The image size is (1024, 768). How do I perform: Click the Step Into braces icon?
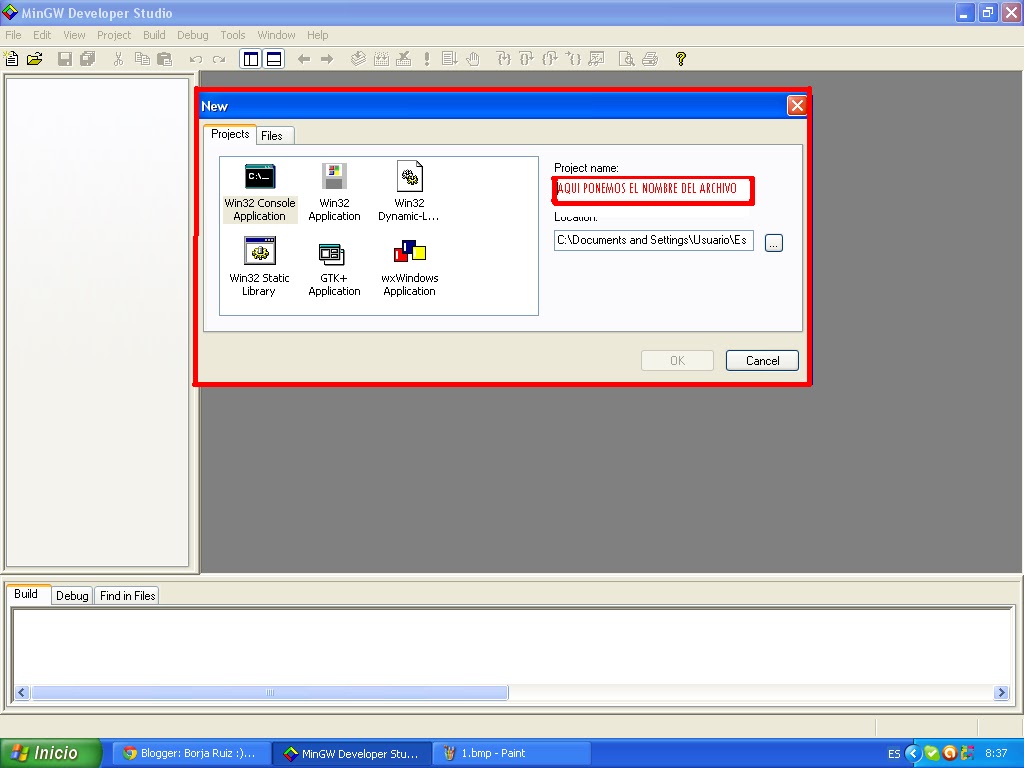coord(504,59)
